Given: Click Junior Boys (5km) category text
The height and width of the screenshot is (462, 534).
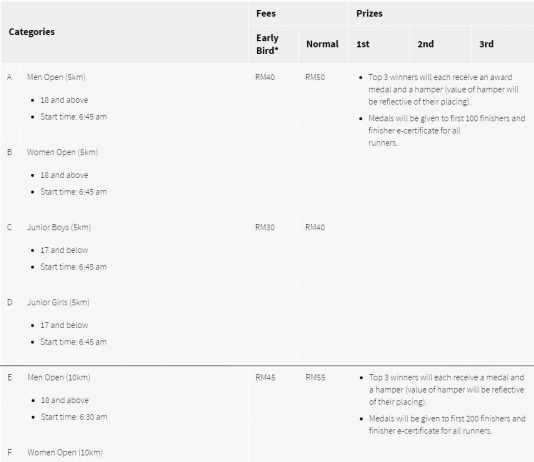Looking at the screenshot, I should (59, 227).
